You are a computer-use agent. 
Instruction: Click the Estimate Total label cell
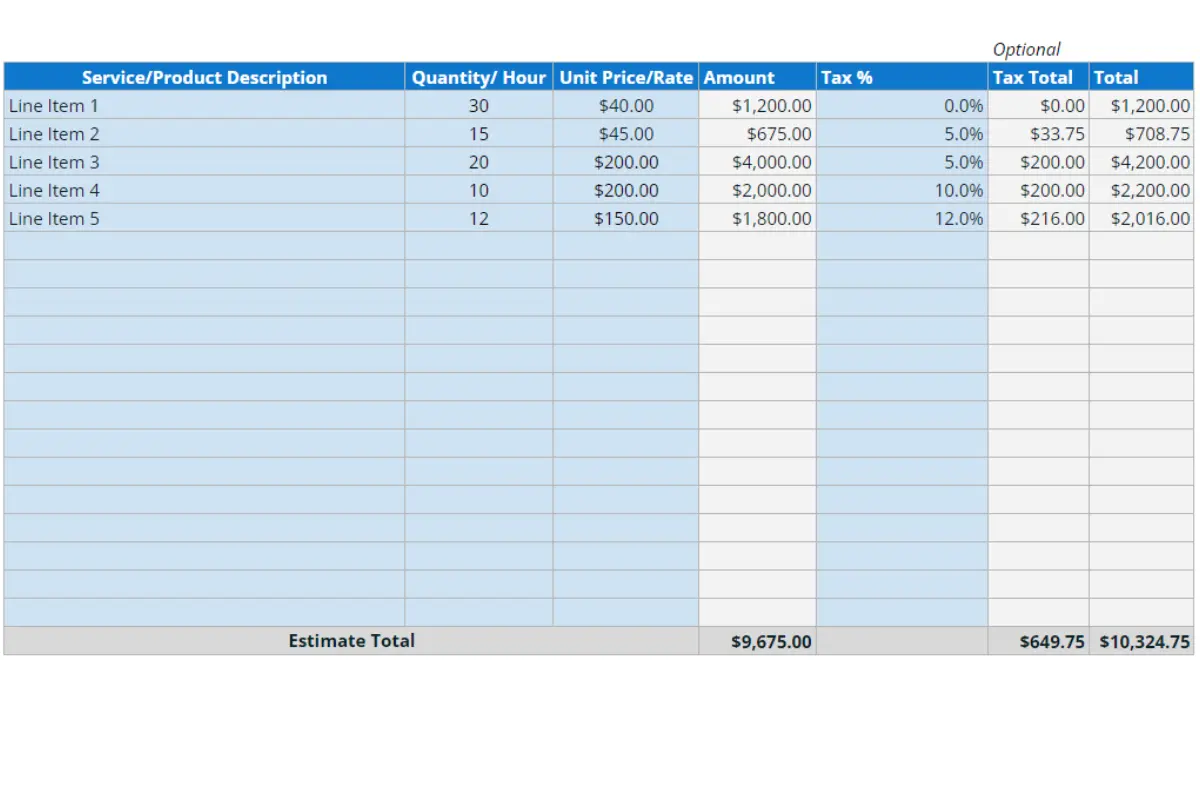pos(351,641)
